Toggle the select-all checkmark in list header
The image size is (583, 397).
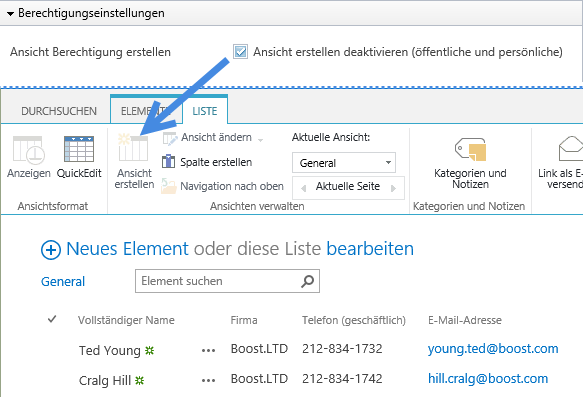pos(52,319)
